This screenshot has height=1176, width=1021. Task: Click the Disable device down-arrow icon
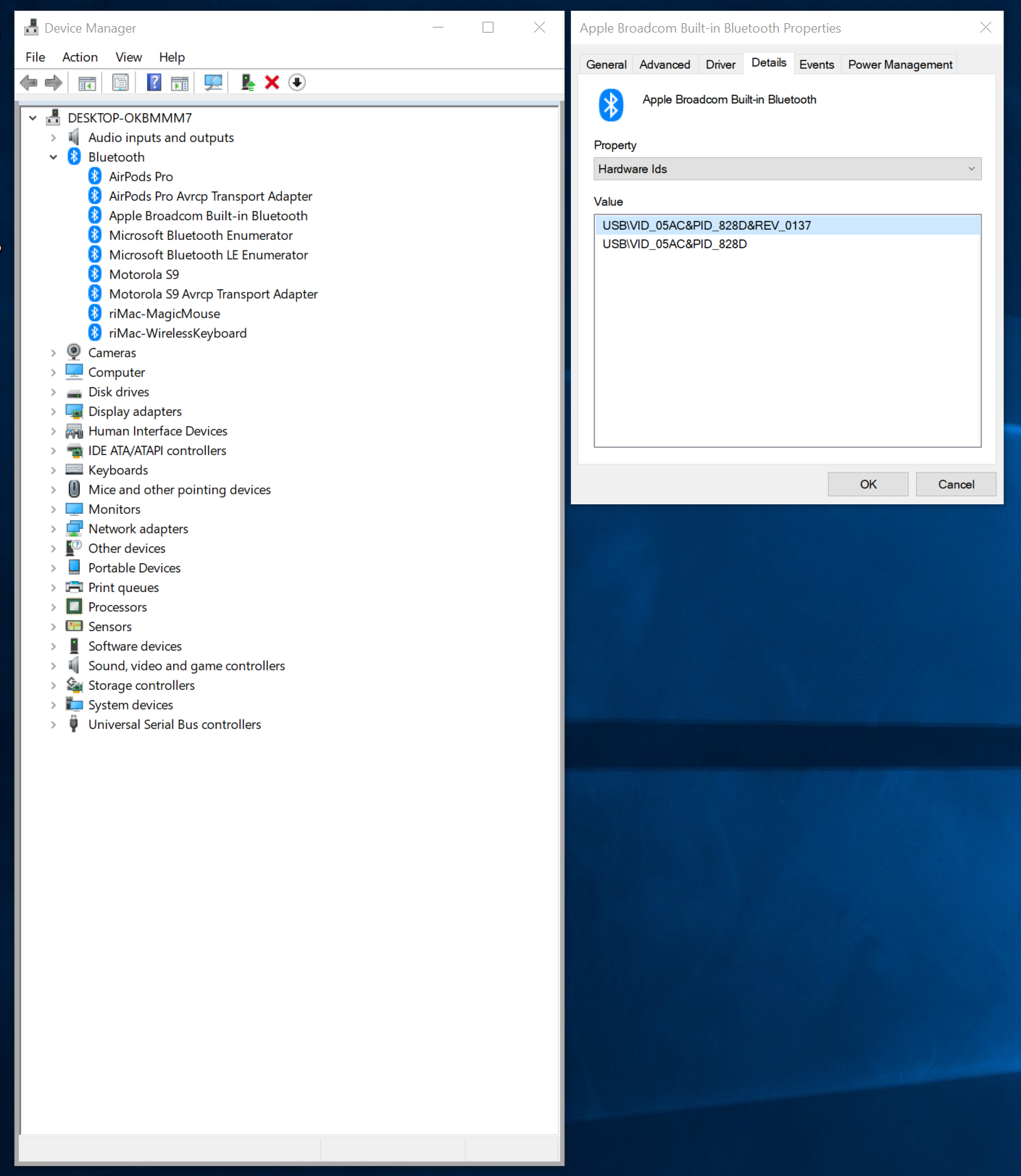(x=297, y=83)
